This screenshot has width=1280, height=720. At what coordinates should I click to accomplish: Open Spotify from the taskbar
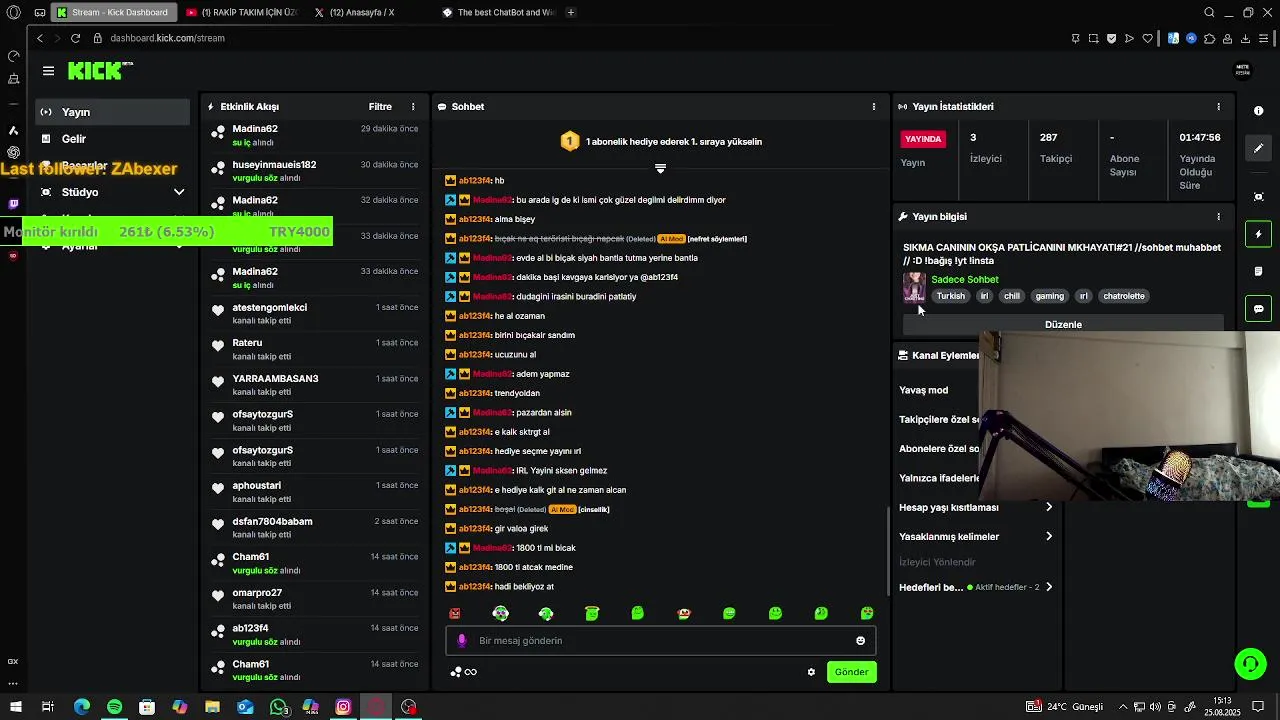[x=114, y=707]
